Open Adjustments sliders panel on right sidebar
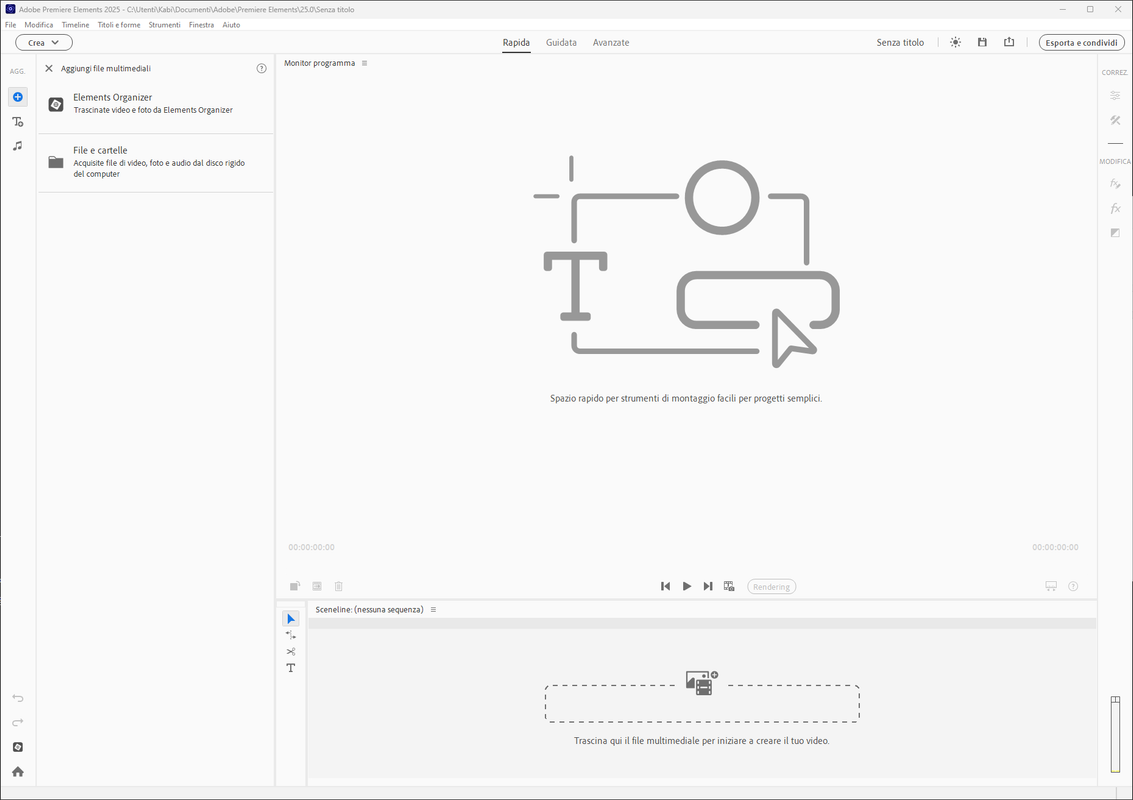 [x=1115, y=96]
